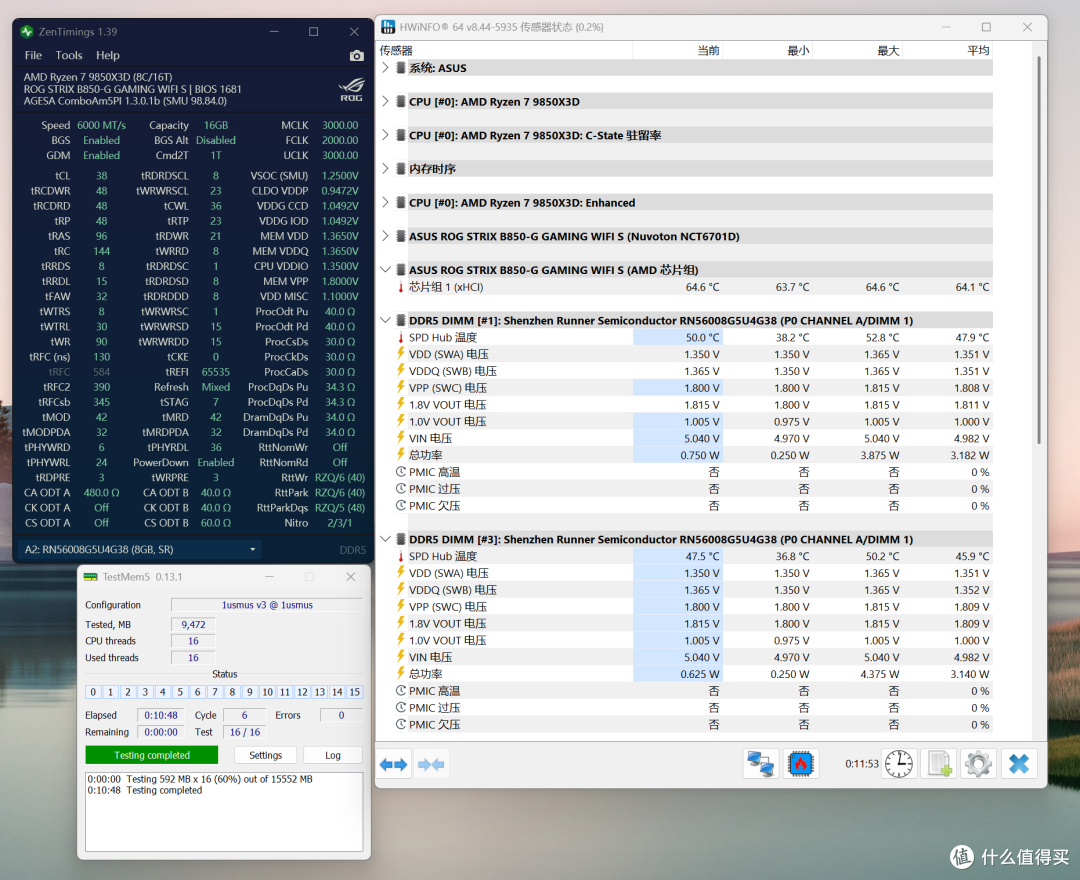
Task: Expand the C-State 驻留率 group
Action: tap(386, 135)
